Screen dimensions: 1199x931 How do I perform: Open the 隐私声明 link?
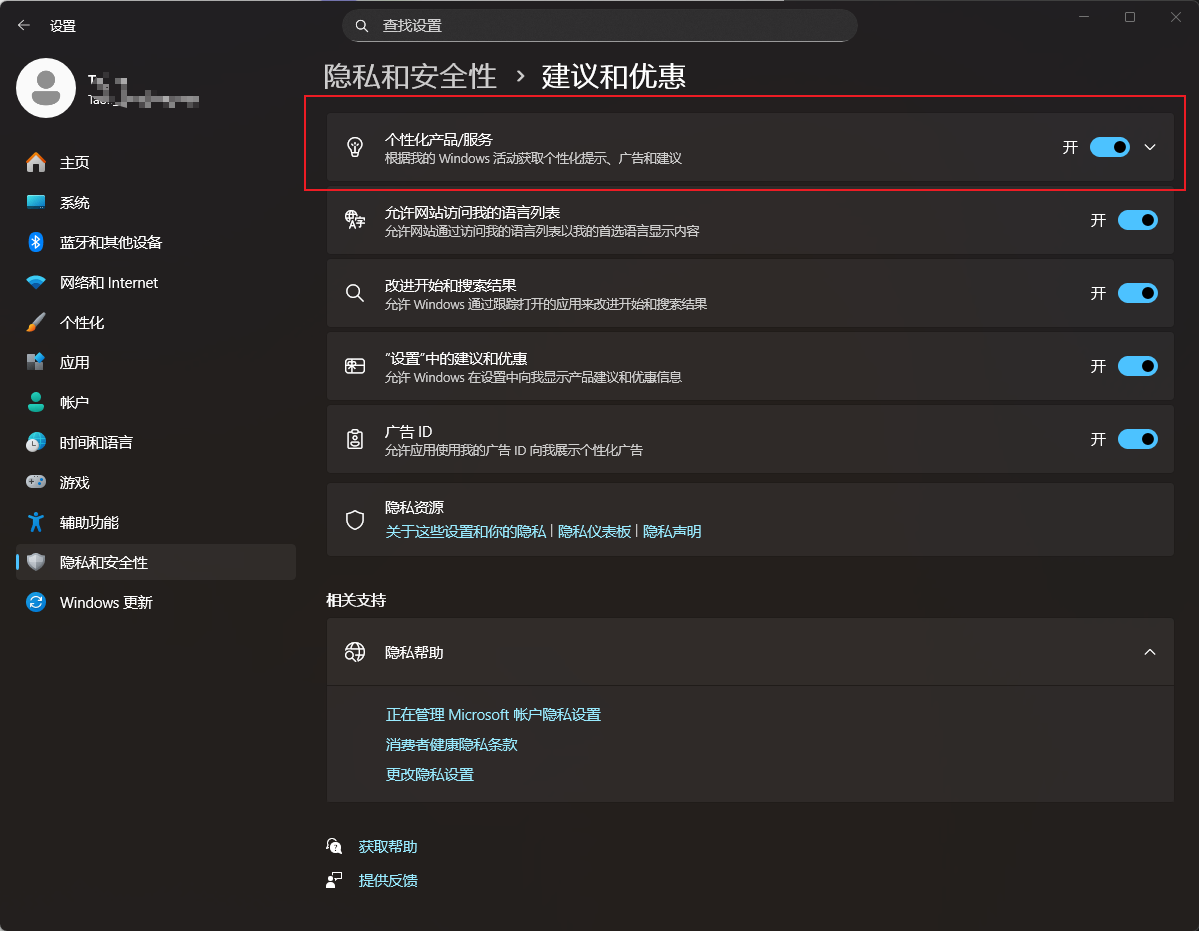[x=671, y=531]
